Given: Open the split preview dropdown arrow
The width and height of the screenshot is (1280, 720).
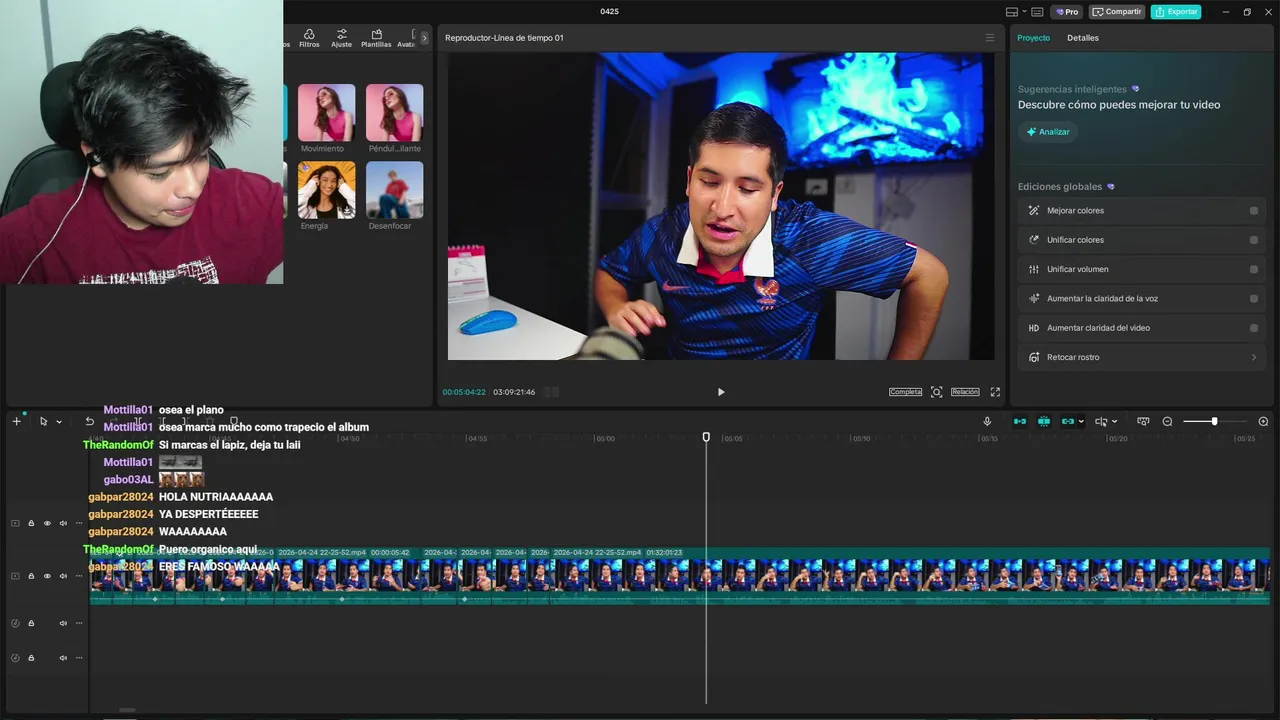Looking at the screenshot, I should 1115,422.
